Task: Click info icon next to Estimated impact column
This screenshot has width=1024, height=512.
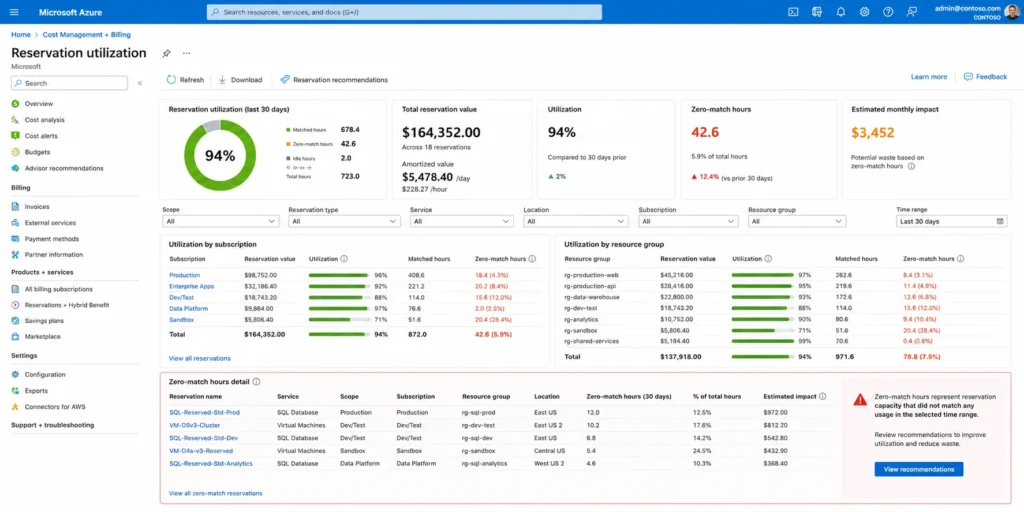Action: [x=822, y=396]
